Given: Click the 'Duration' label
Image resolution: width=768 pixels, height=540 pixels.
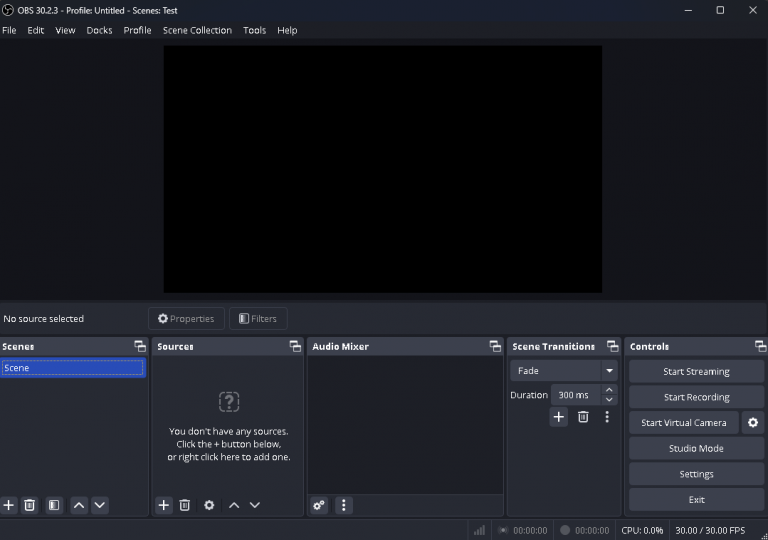Looking at the screenshot, I should (x=529, y=395).
